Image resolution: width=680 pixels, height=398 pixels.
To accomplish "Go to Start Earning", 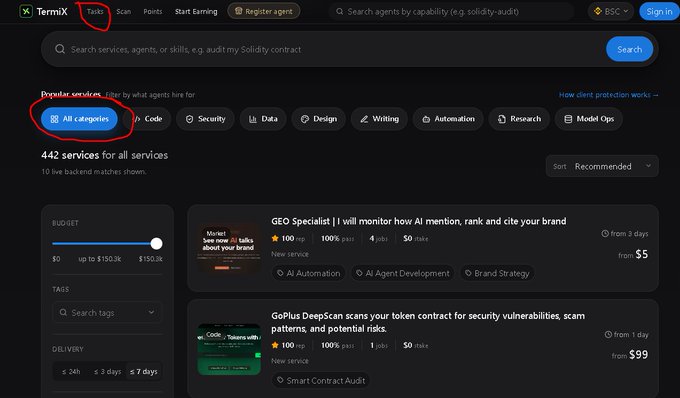I will pos(196,12).
